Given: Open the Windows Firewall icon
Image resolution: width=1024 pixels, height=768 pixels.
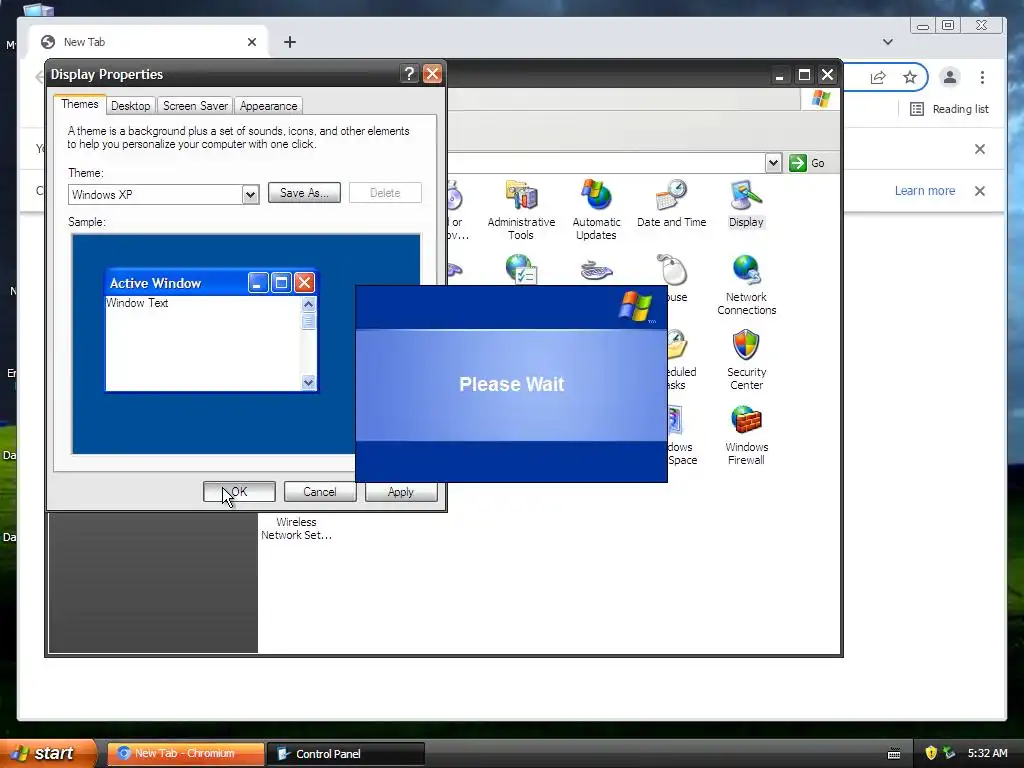Looking at the screenshot, I should 746,435.
